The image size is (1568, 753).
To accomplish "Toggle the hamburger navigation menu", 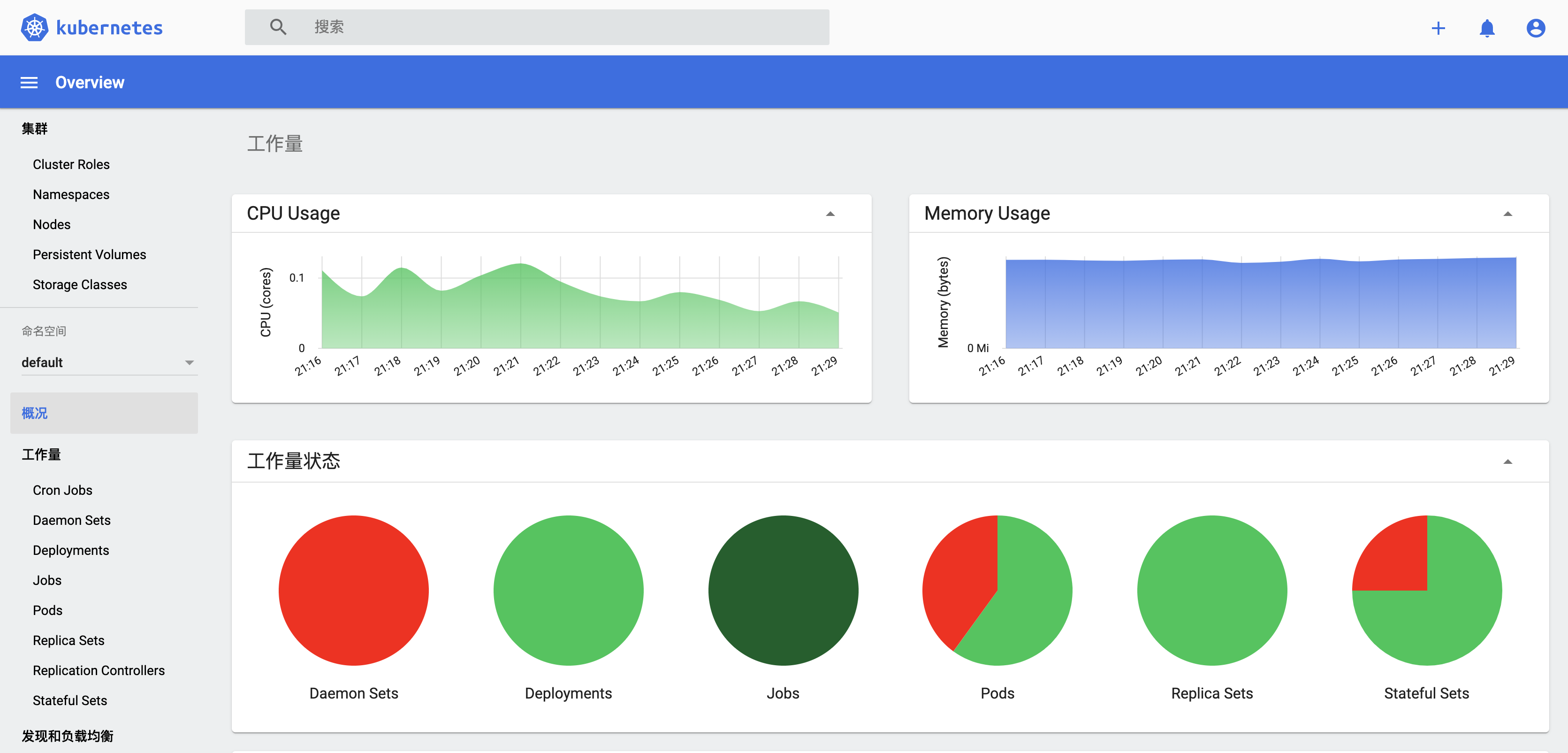I will tap(29, 82).
